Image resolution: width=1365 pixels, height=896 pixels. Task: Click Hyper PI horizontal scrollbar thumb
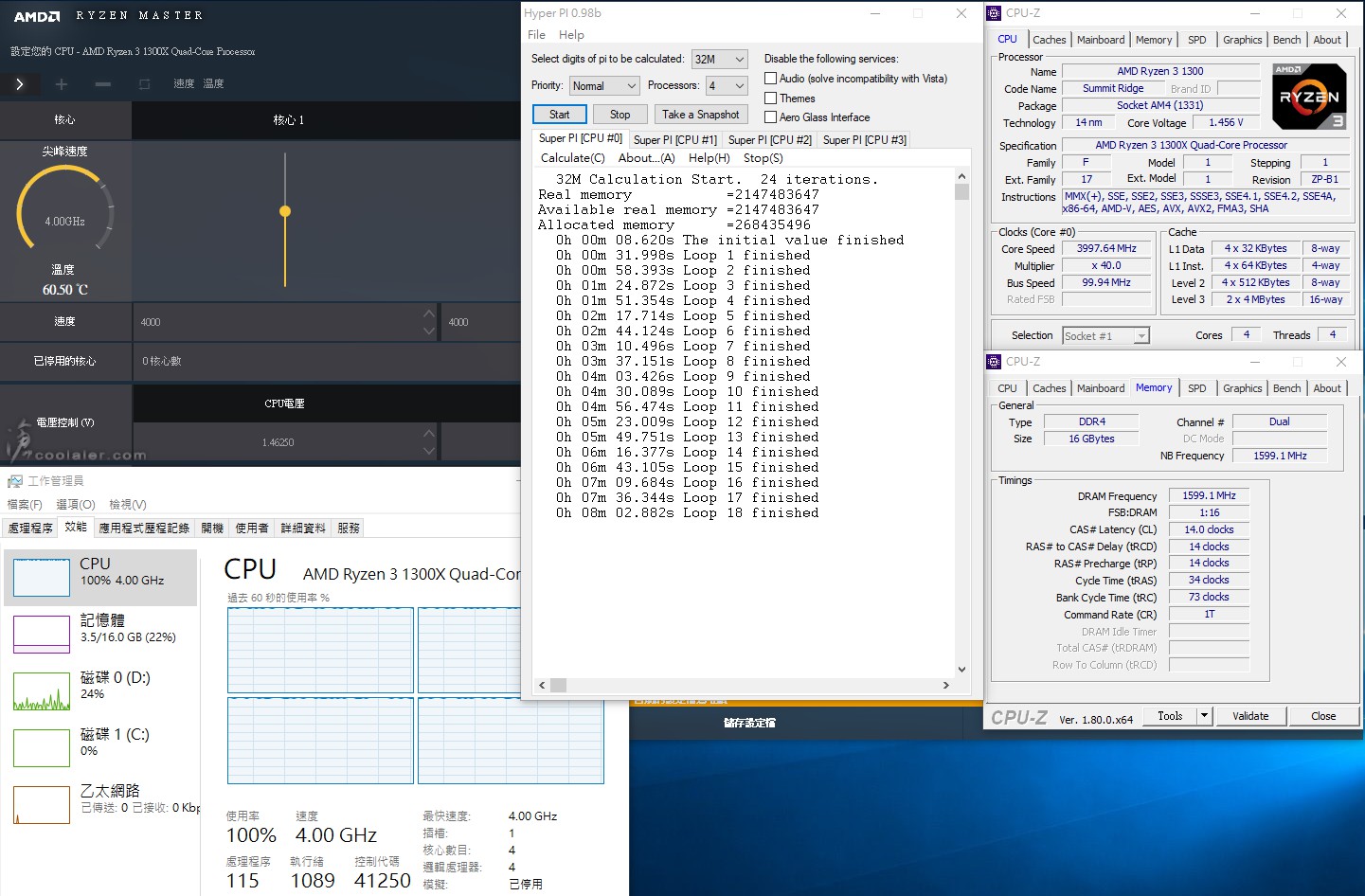coord(559,685)
